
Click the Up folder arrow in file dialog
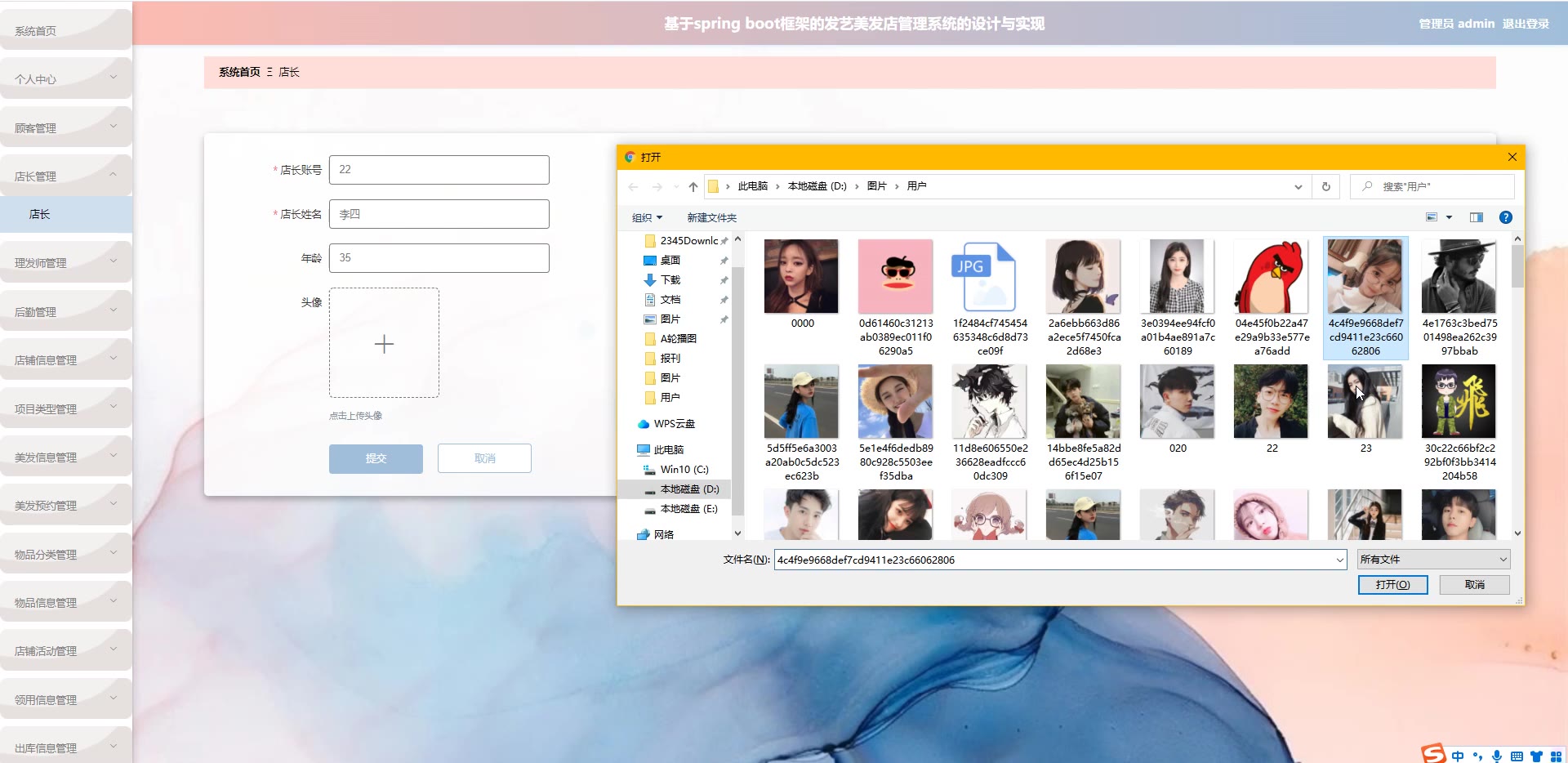[x=693, y=187]
